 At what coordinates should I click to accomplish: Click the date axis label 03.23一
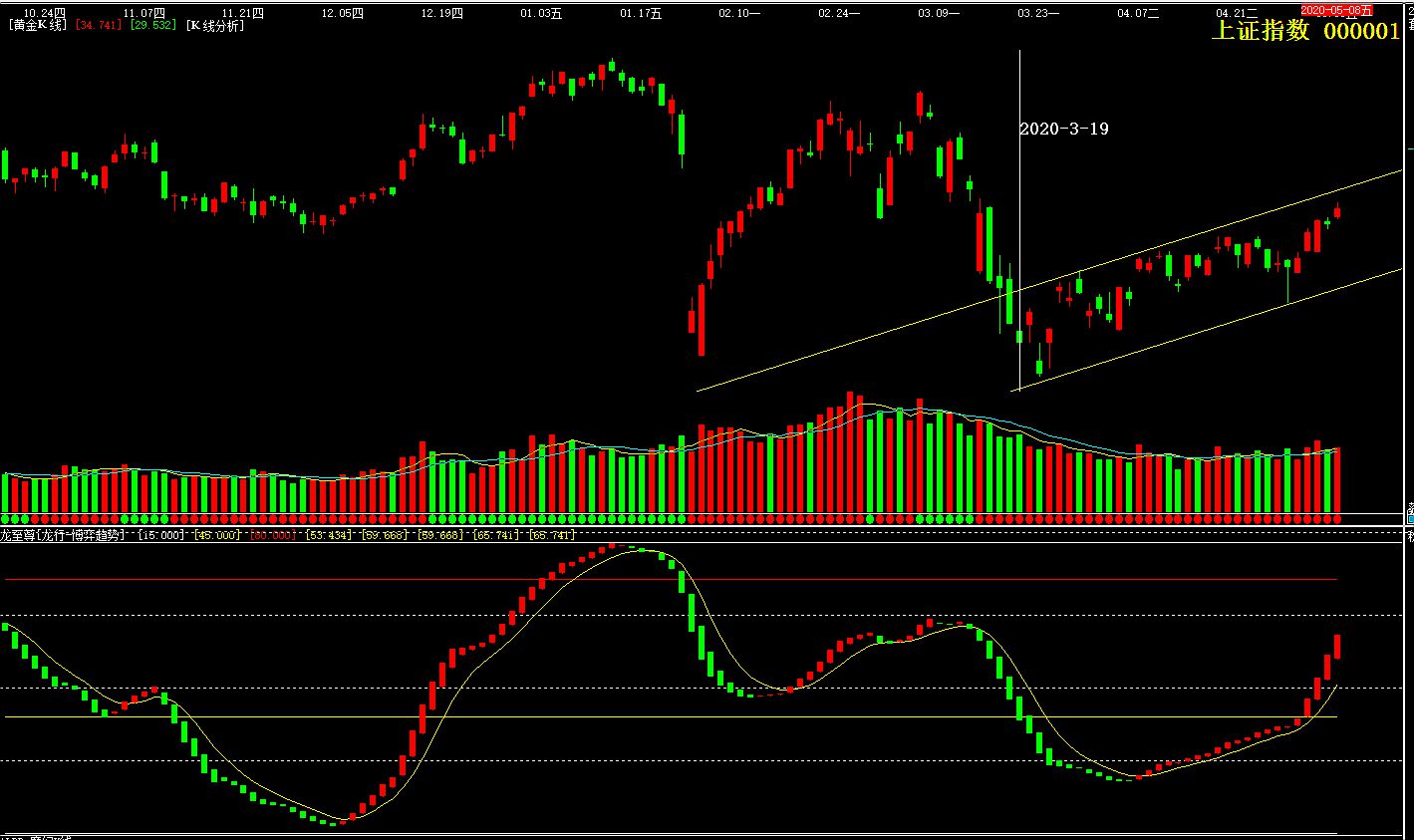click(1038, 13)
